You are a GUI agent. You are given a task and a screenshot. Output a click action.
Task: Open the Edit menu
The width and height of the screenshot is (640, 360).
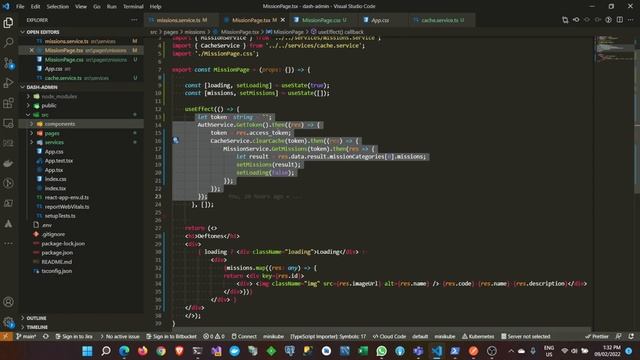36,7
